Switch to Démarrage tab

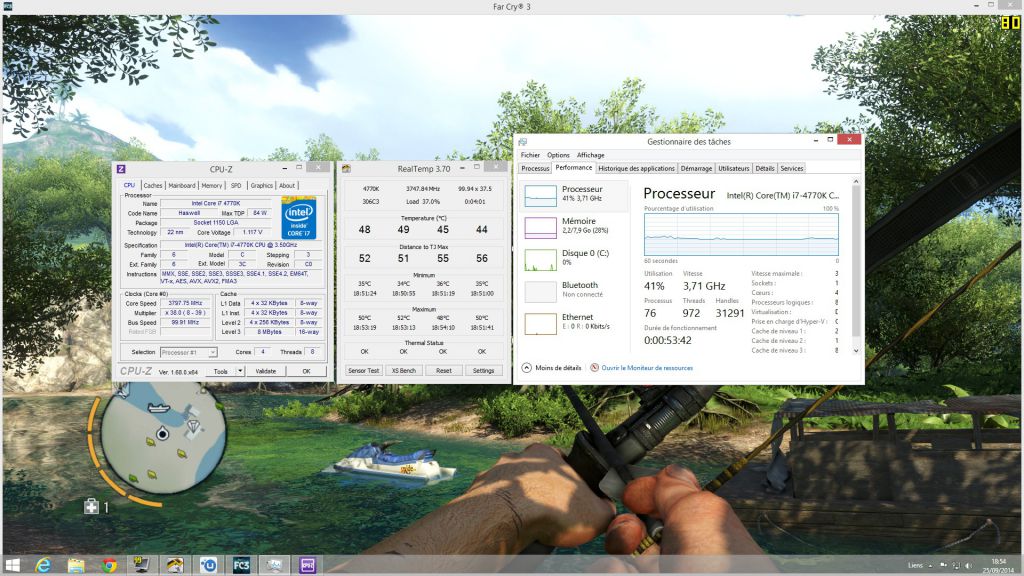click(696, 168)
